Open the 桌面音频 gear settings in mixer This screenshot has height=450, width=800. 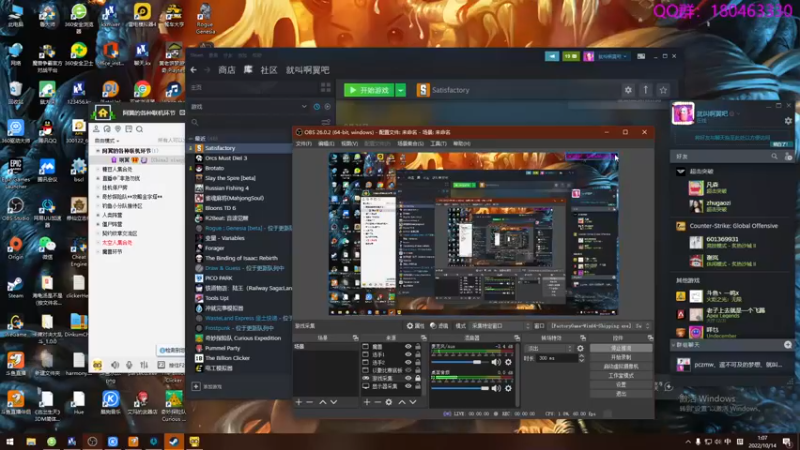pyautogui.click(x=508, y=388)
